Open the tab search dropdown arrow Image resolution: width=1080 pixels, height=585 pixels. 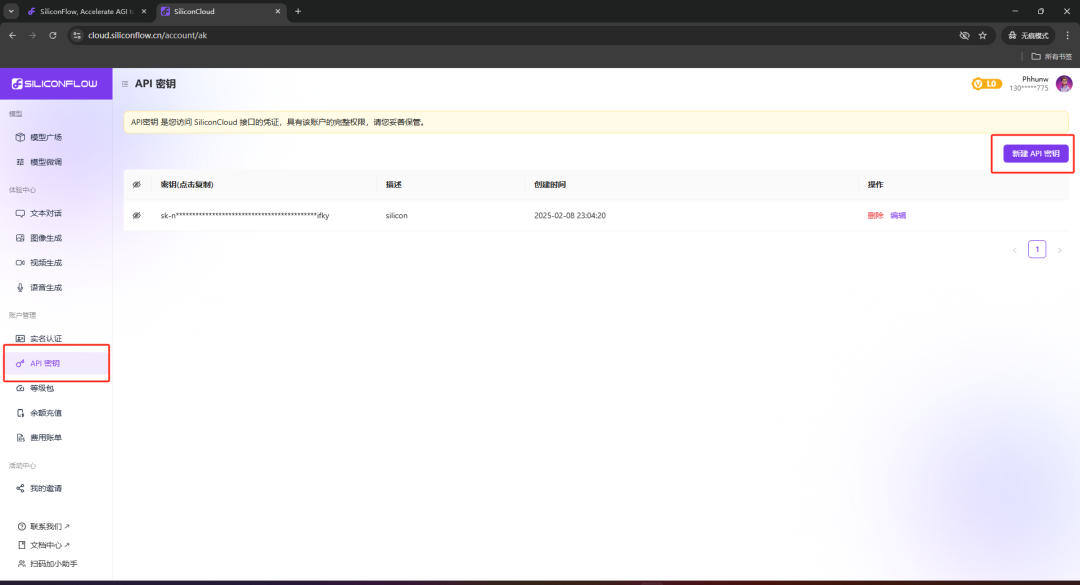pyautogui.click(x=11, y=11)
